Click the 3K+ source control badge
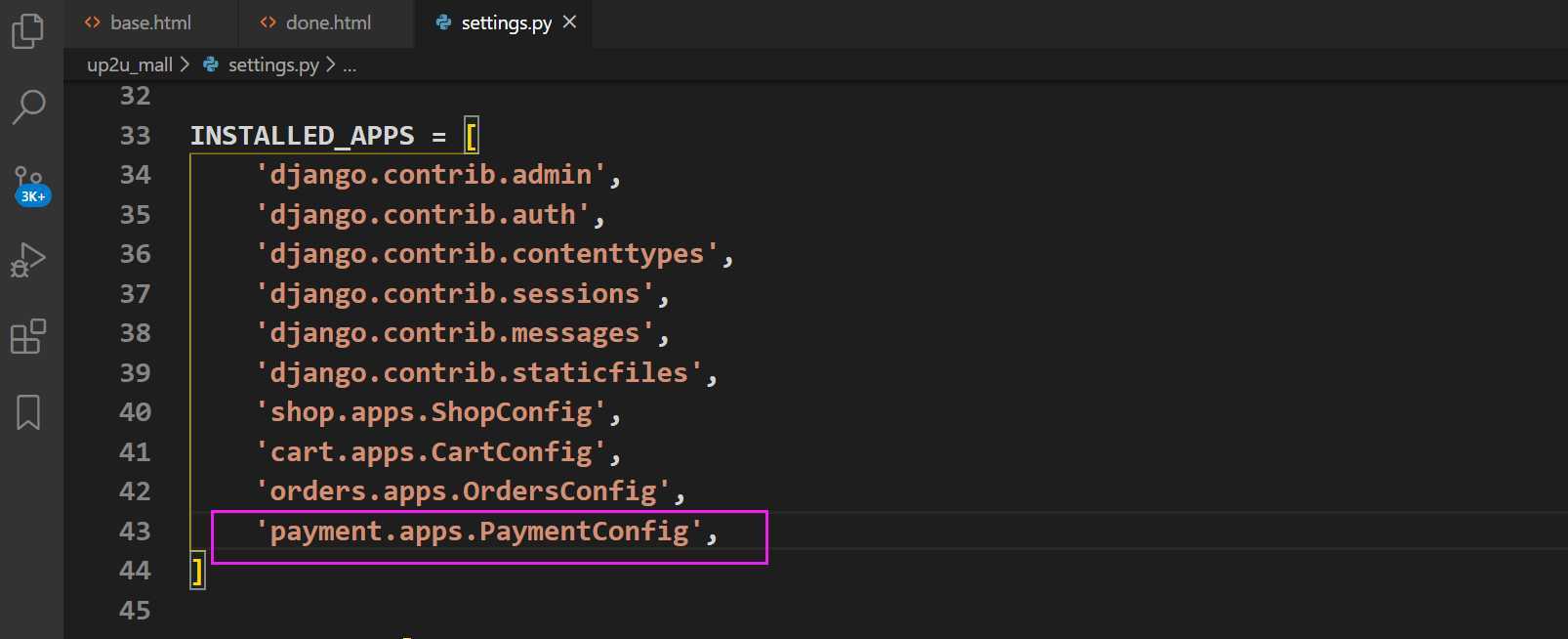1568x639 pixels. 33,196
